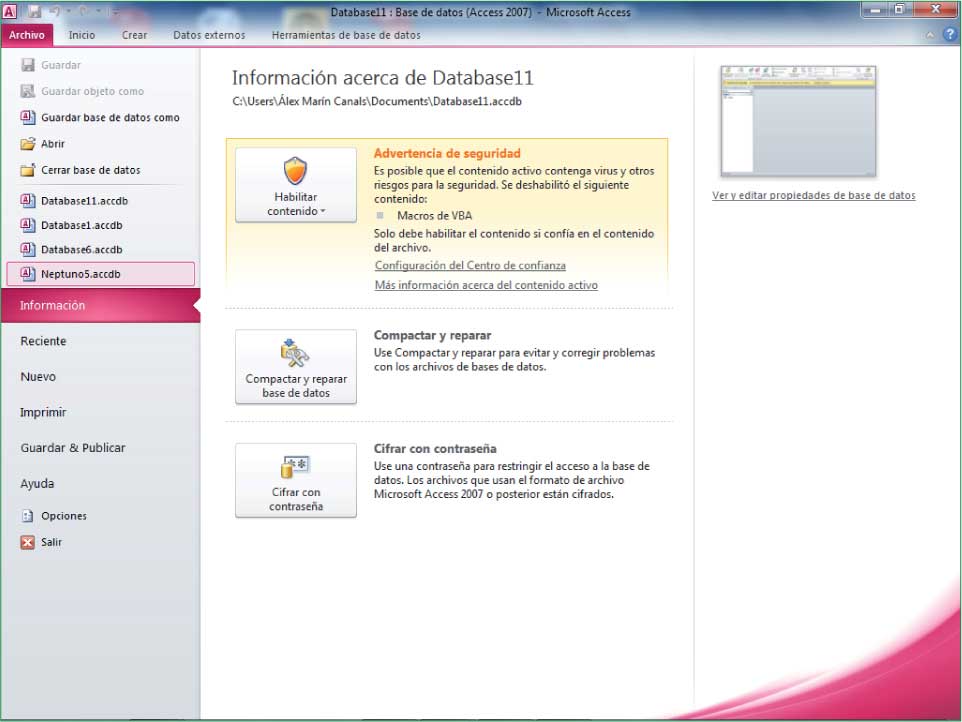The height and width of the screenshot is (722, 962).
Task: Click the Abrir label
Action: (x=53, y=144)
